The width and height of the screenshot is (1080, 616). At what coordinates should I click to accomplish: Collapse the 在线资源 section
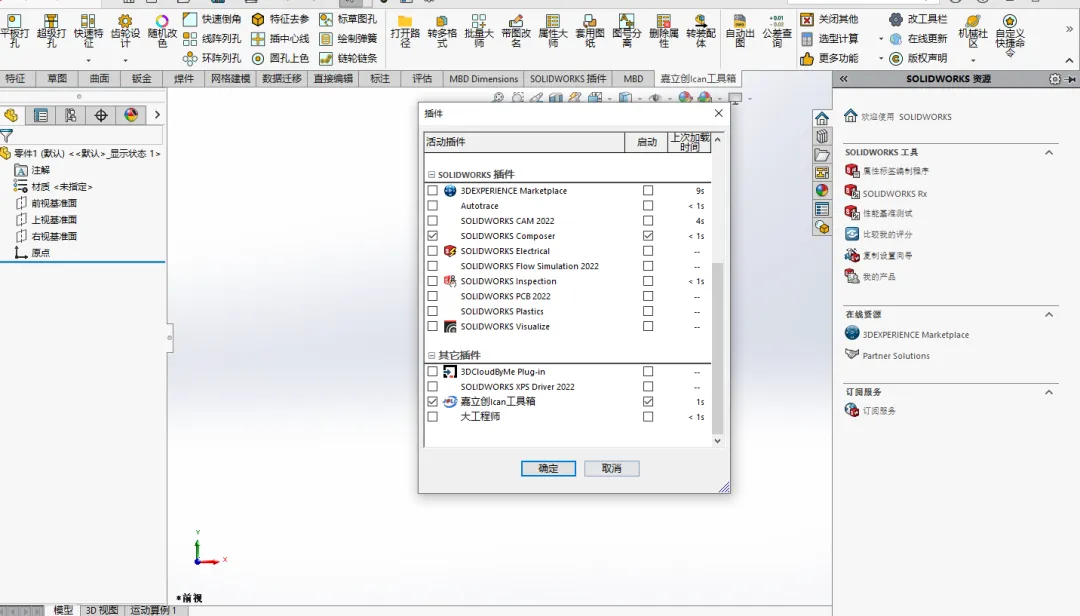1048,314
